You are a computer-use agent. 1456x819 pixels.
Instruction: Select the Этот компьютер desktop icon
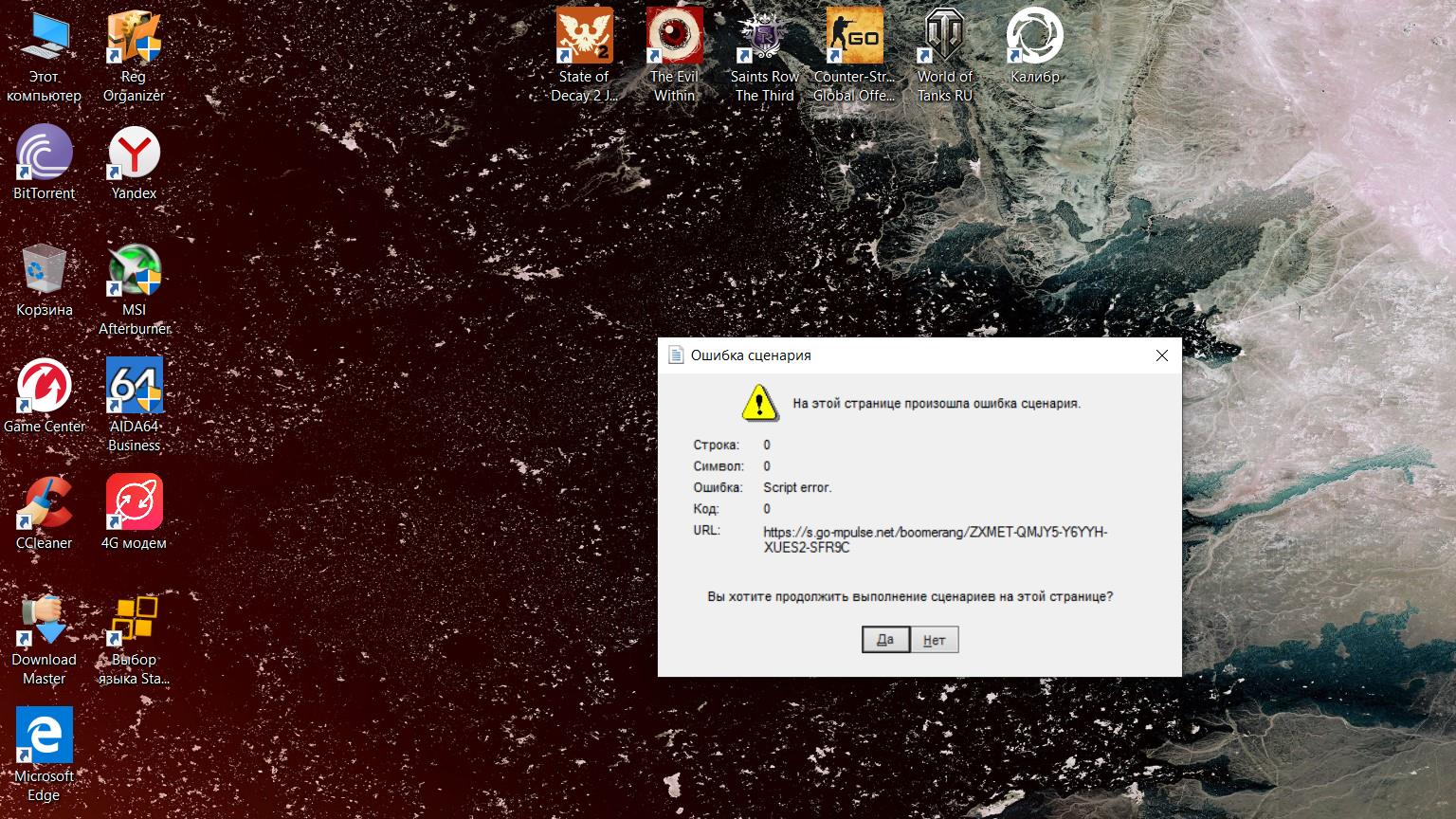point(44,57)
